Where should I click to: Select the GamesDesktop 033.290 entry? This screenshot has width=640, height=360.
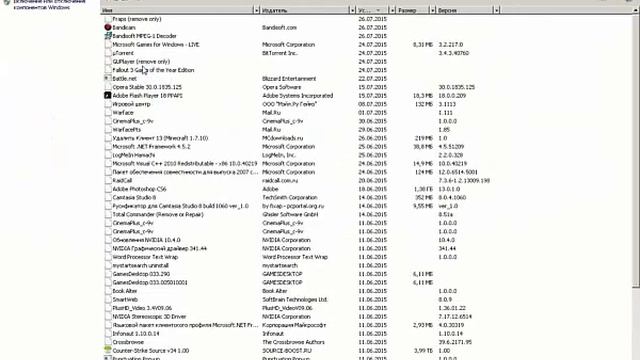tap(141, 274)
